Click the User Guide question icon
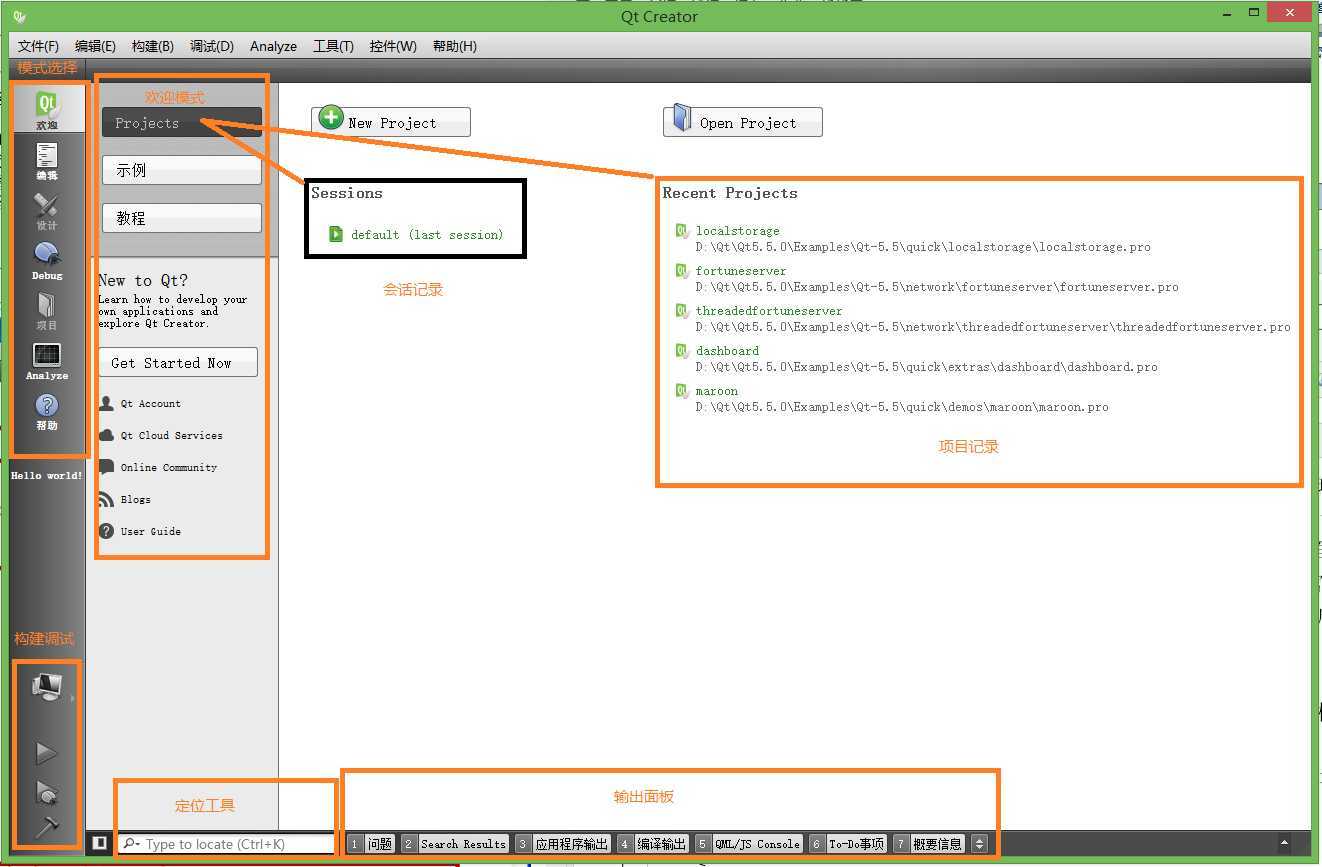The width and height of the screenshot is (1322, 867). coord(106,531)
